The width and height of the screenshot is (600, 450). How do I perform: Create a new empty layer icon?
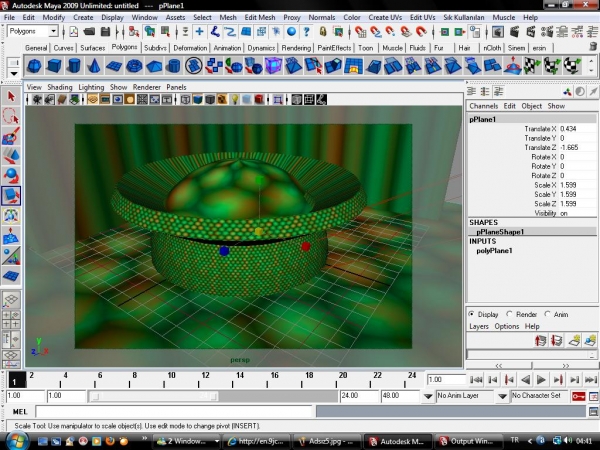pos(574,340)
